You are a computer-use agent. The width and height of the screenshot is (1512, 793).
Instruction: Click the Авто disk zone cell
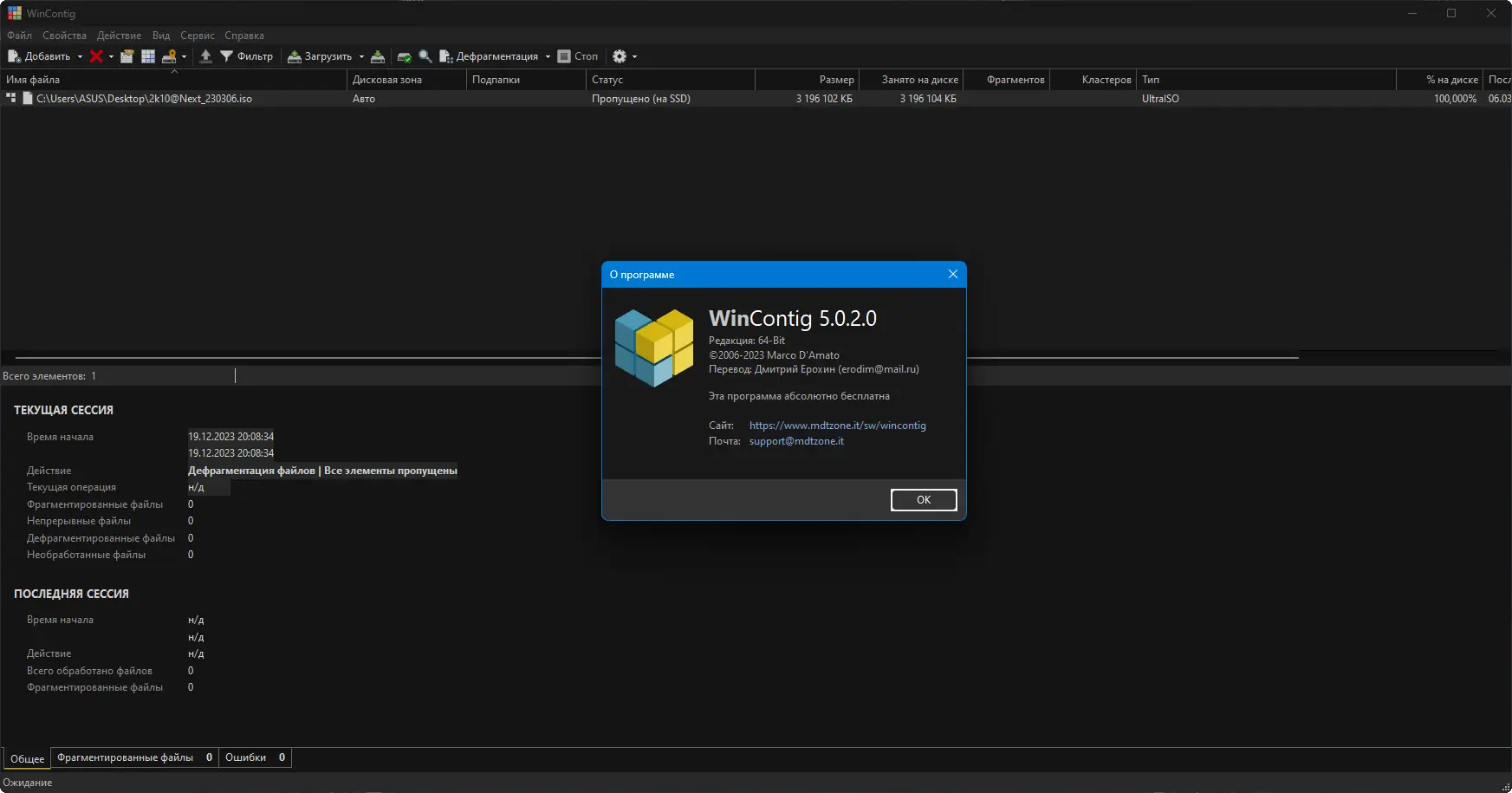click(364, 99)
